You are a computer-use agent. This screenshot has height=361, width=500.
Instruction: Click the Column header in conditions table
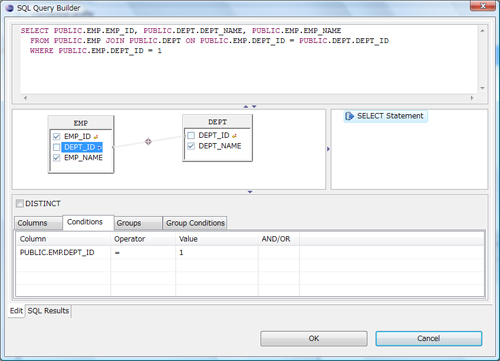63,239
